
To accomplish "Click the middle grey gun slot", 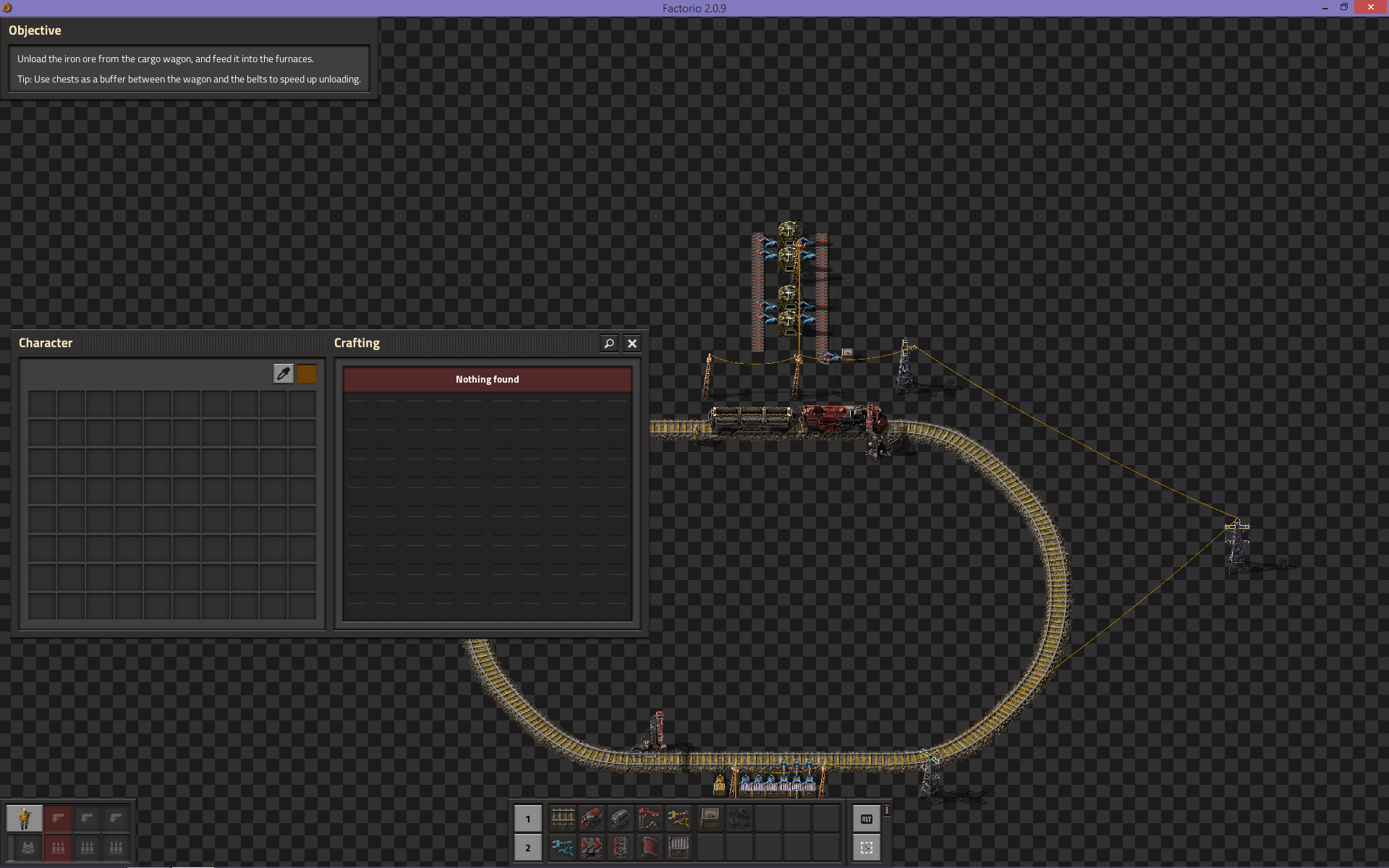I will click(87, 818).
